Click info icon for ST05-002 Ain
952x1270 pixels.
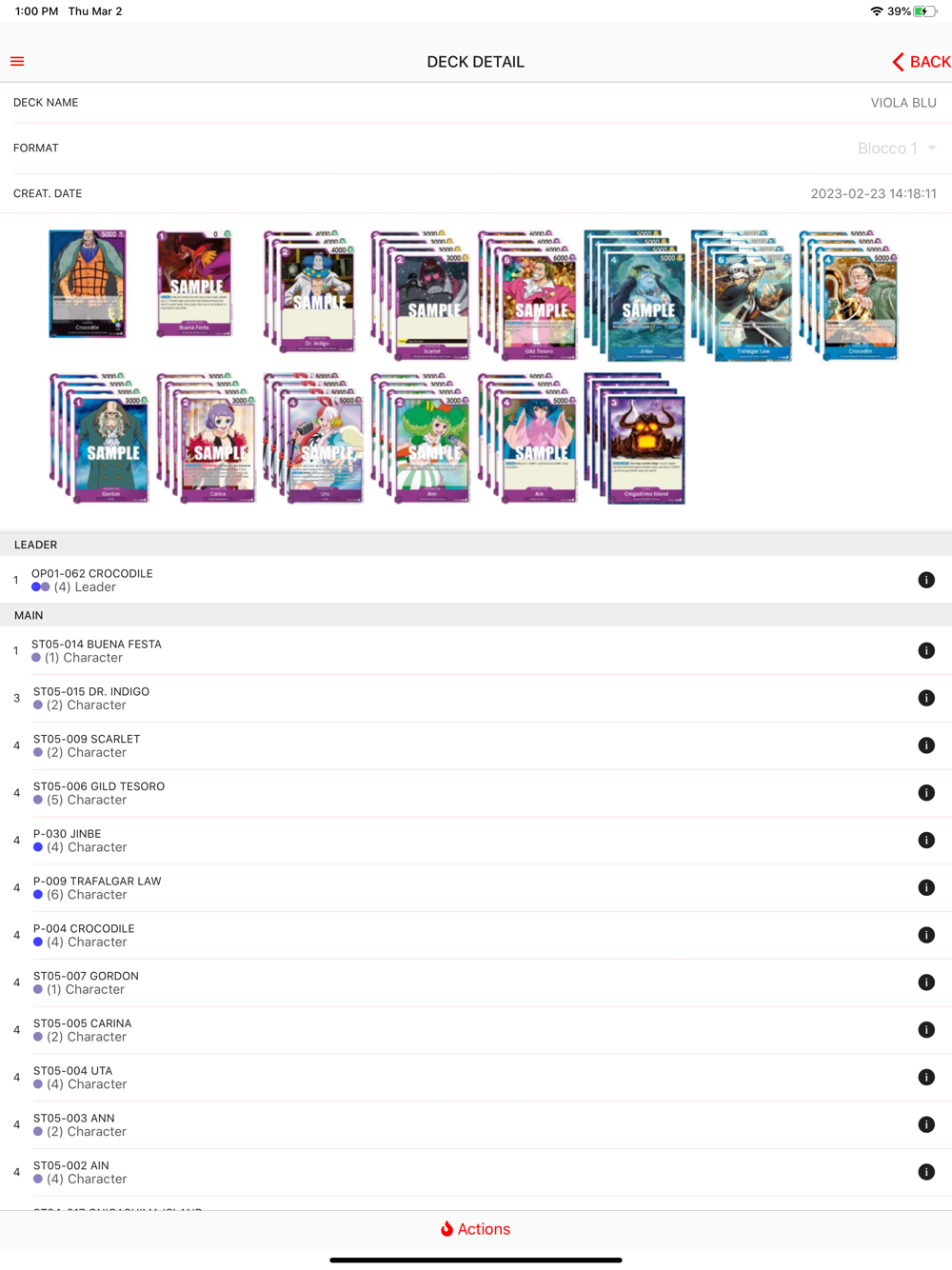(x=926, y=1172)
